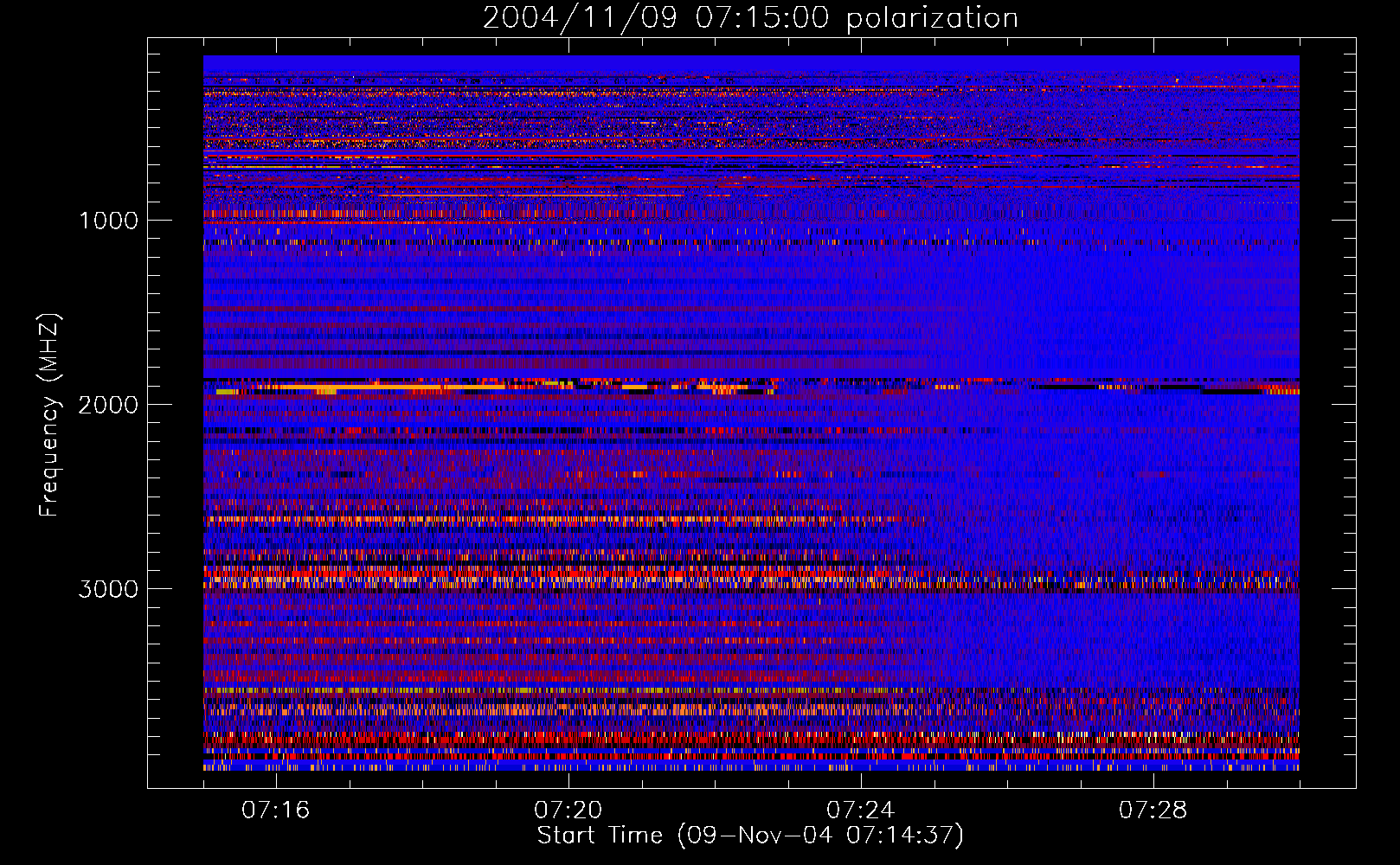Click the 1000 frequency tick label
The height and width of the screenshot is (865, 1400).
pyautogui.click(x=108, y=221)
